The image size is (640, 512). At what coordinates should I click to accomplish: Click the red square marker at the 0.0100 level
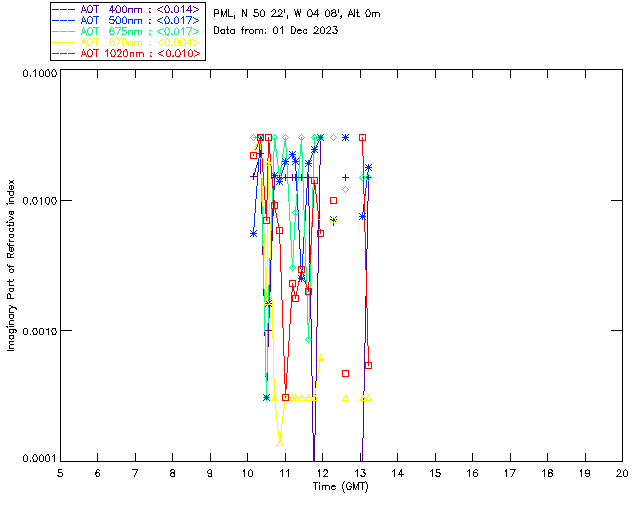coord(333,200)
